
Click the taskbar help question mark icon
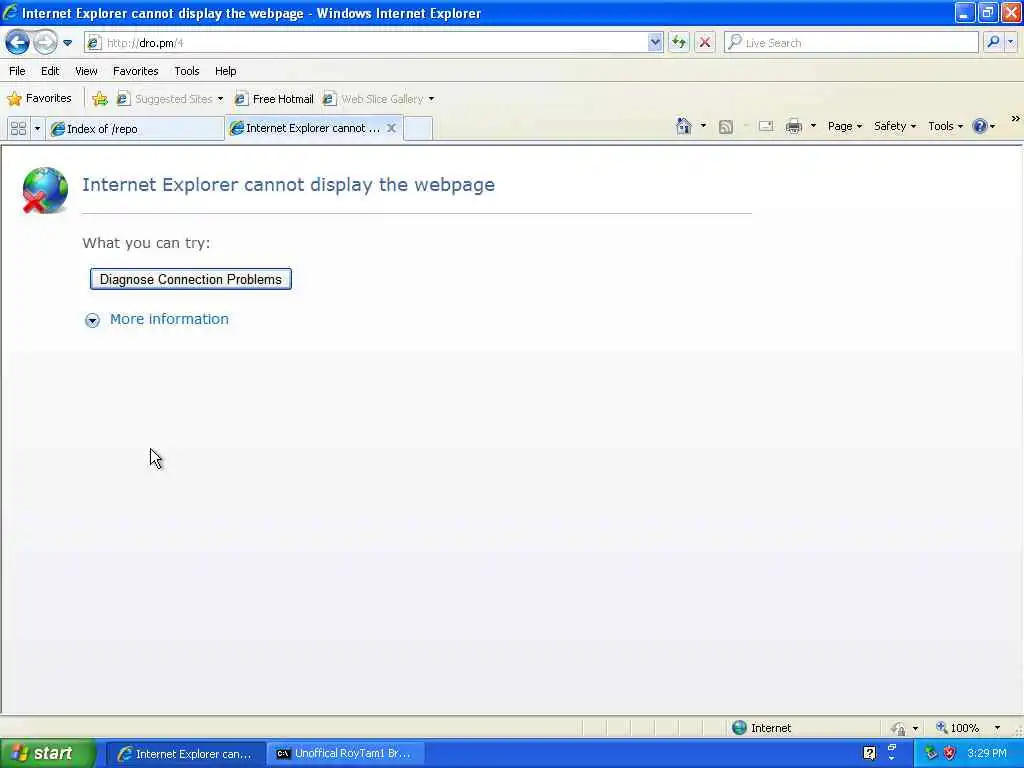pyautogui.click(x=869, y=754)
